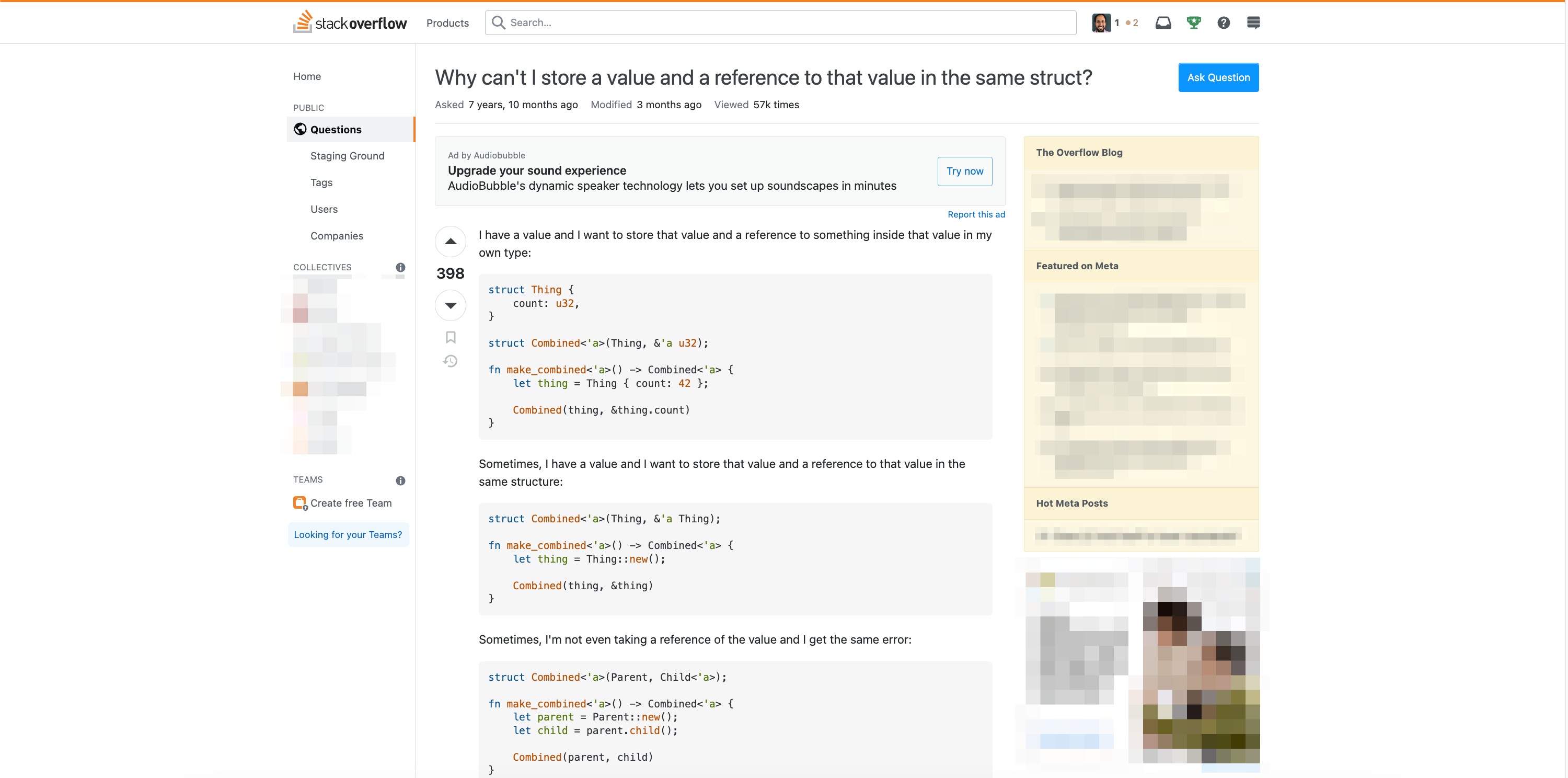Open the Stack Exchange sites menu icon

(x=1253, y=22)
